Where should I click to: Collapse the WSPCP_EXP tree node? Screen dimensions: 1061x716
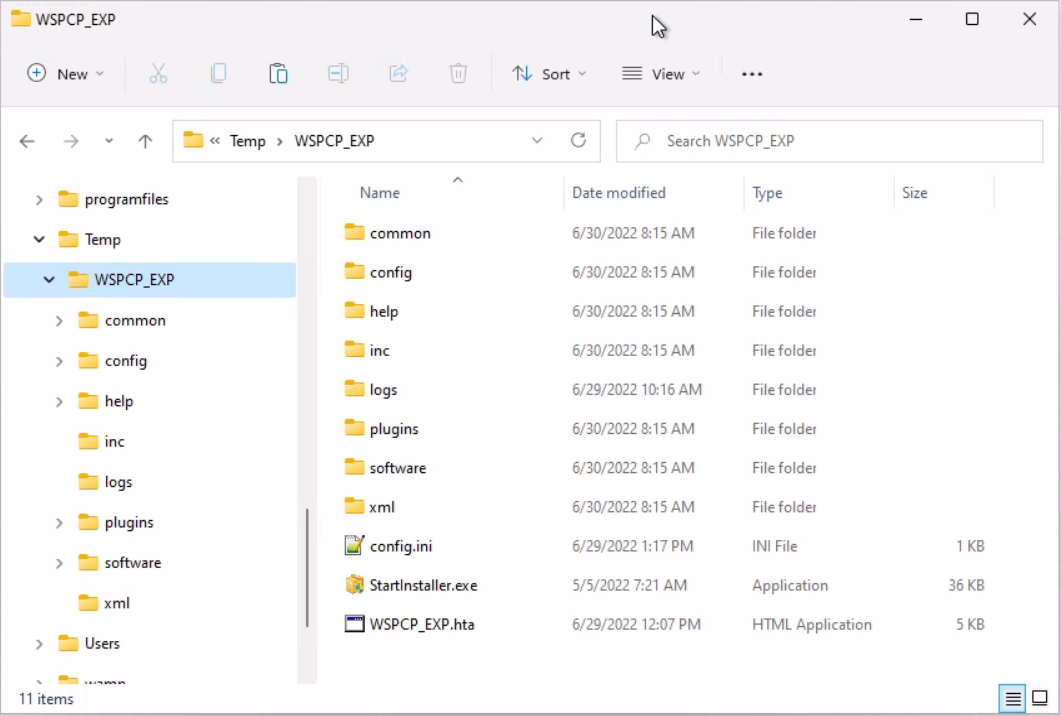pyautogui.click(x=48, y=280)
